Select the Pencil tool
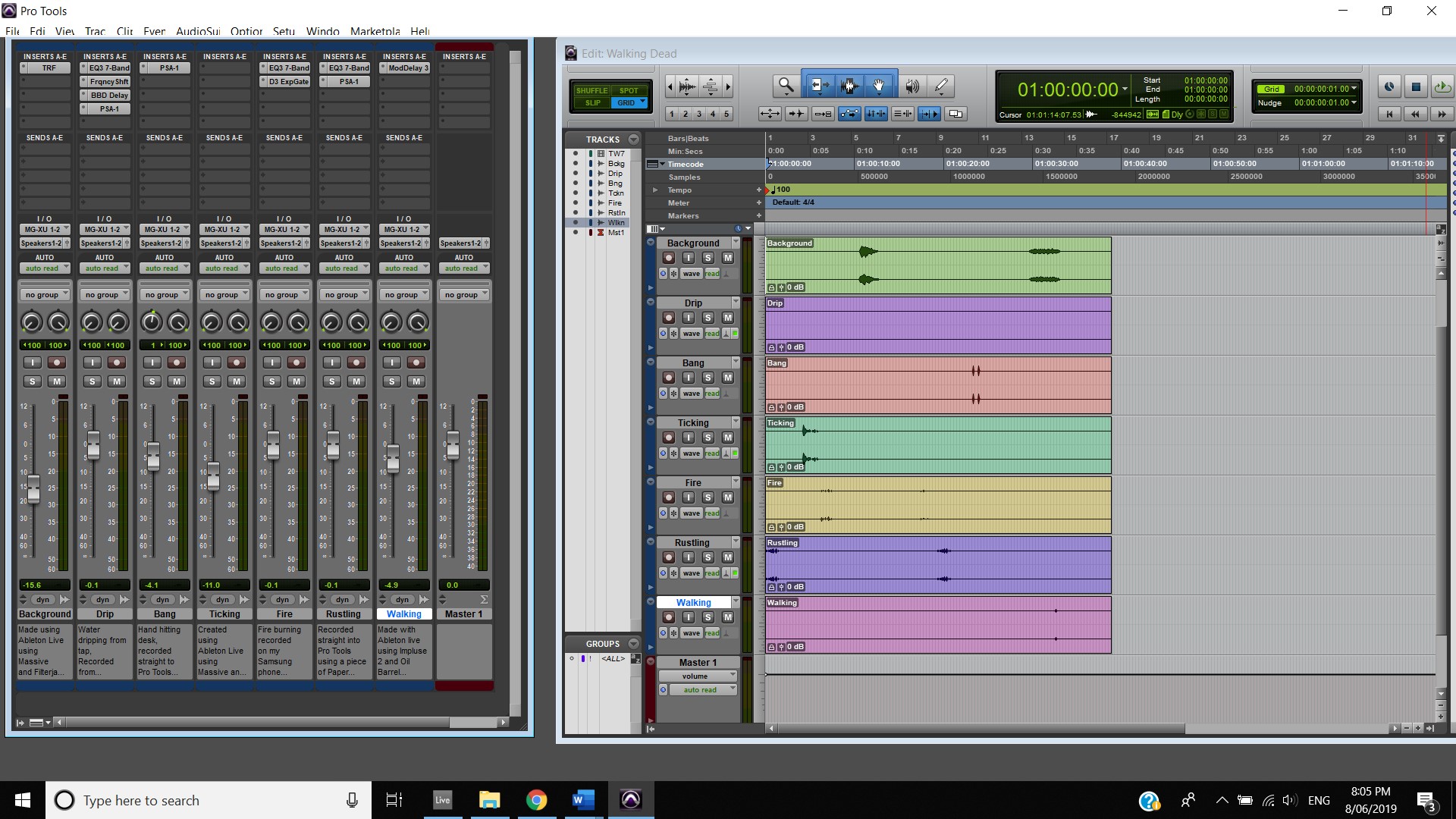This screenshot has height=819, width=1456. tap(941, 86)
